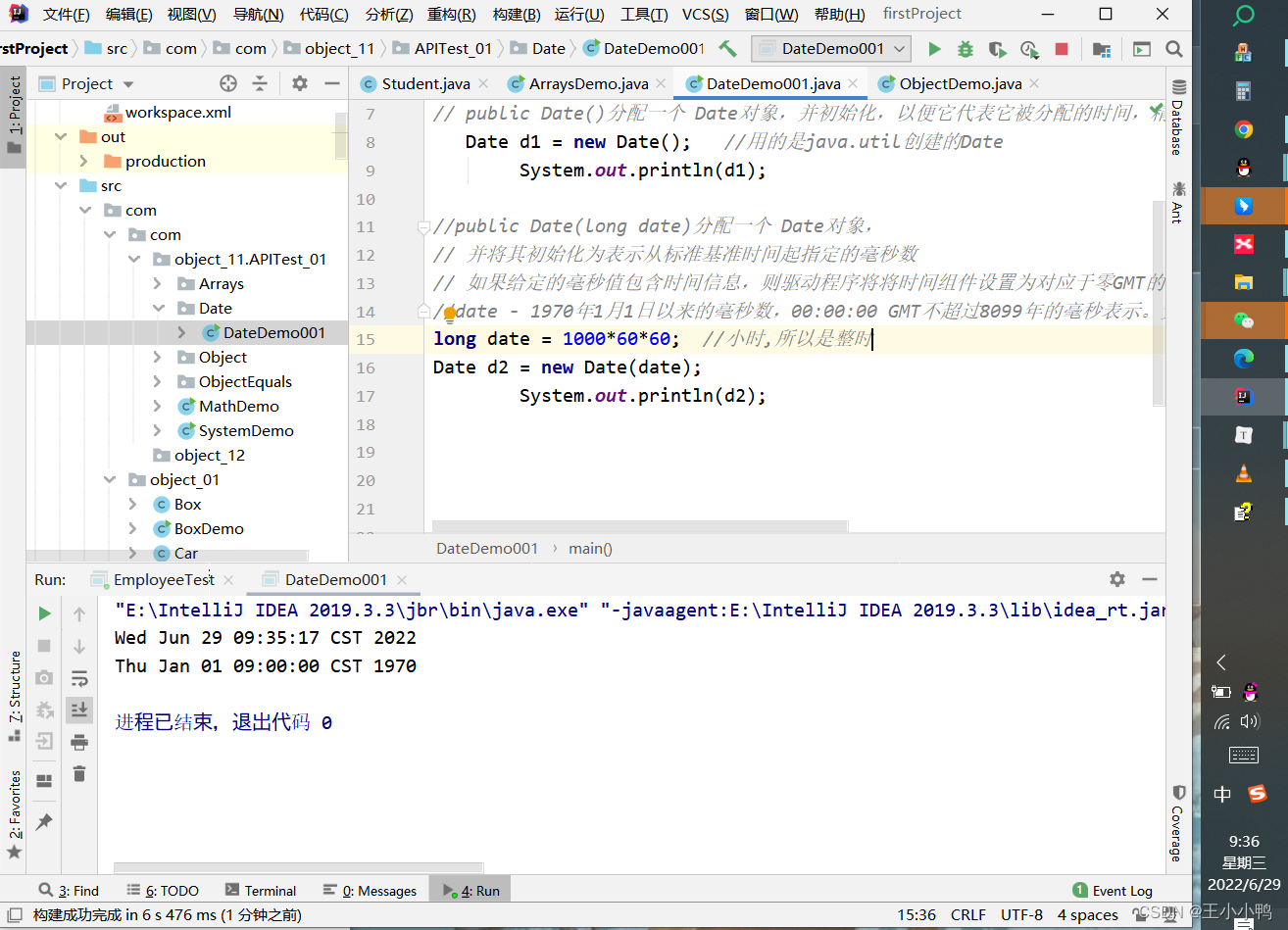
Task: Expand the production folder
Action: pos(85,161)
